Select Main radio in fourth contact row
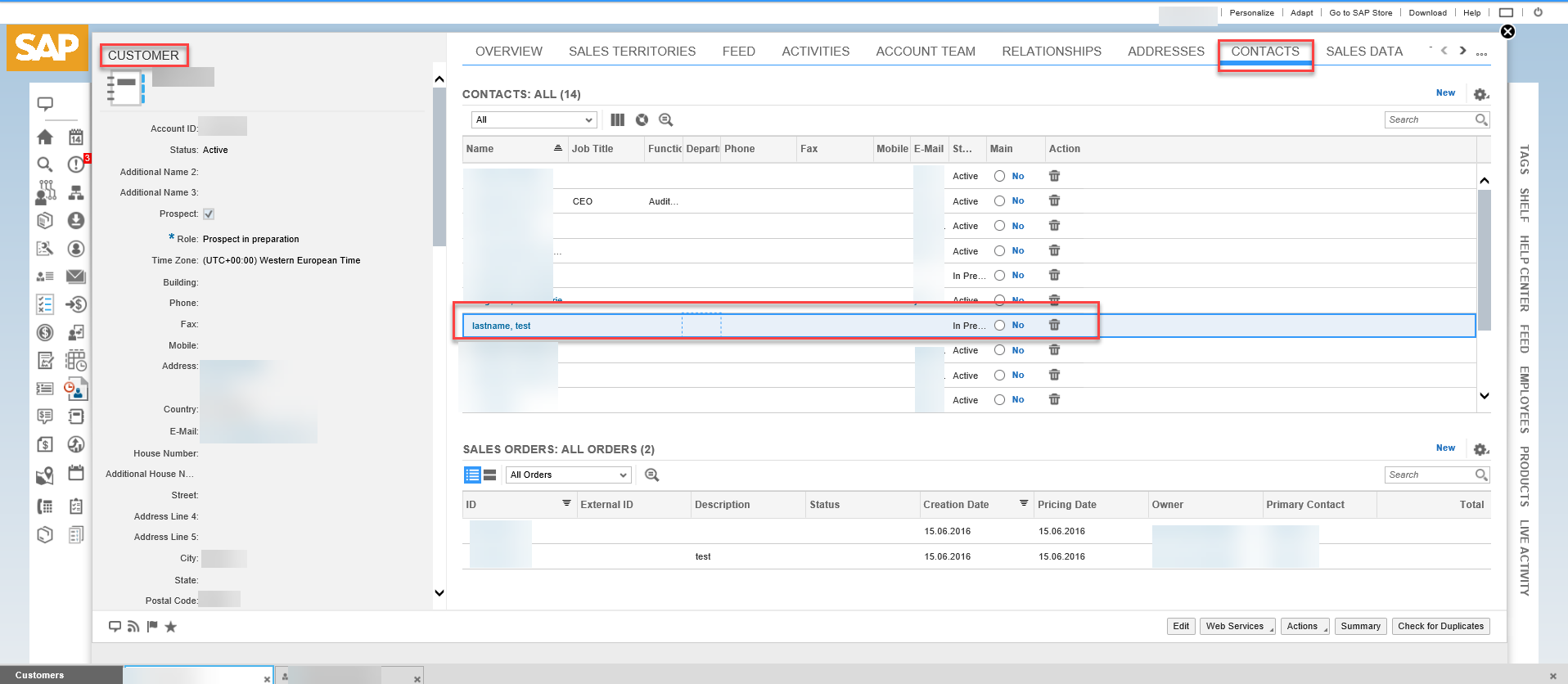This screenshot has width=1568, height=684. pyautogui.click(x=999, y=251)
